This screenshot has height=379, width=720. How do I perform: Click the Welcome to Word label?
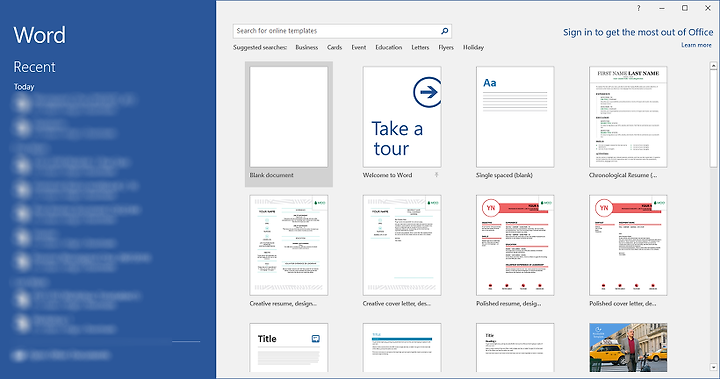point(387,175)
